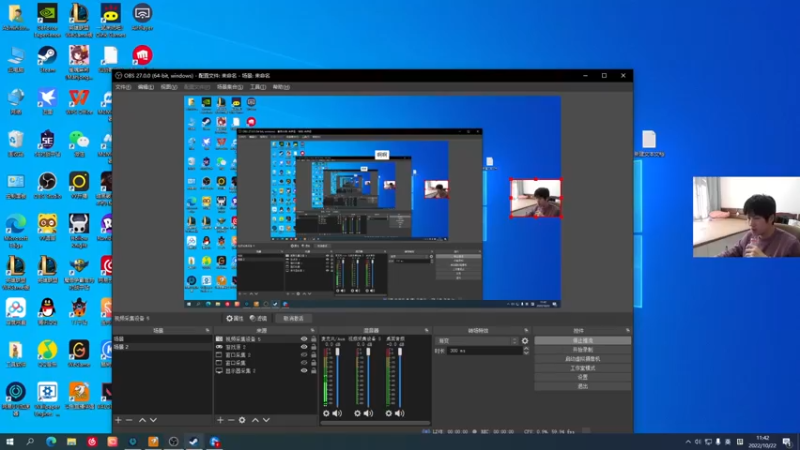Open the 工具 (Tools) menu

(x=256, y=87)
